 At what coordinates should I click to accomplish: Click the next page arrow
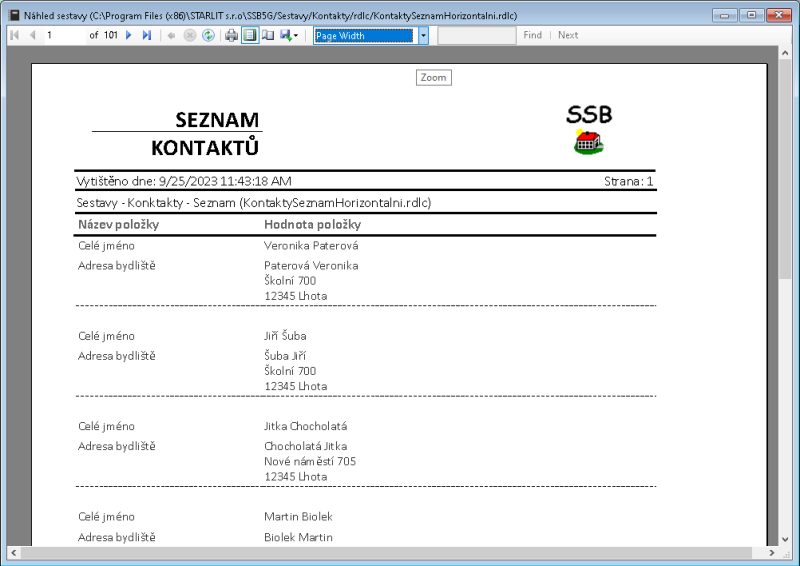point(129,35)
